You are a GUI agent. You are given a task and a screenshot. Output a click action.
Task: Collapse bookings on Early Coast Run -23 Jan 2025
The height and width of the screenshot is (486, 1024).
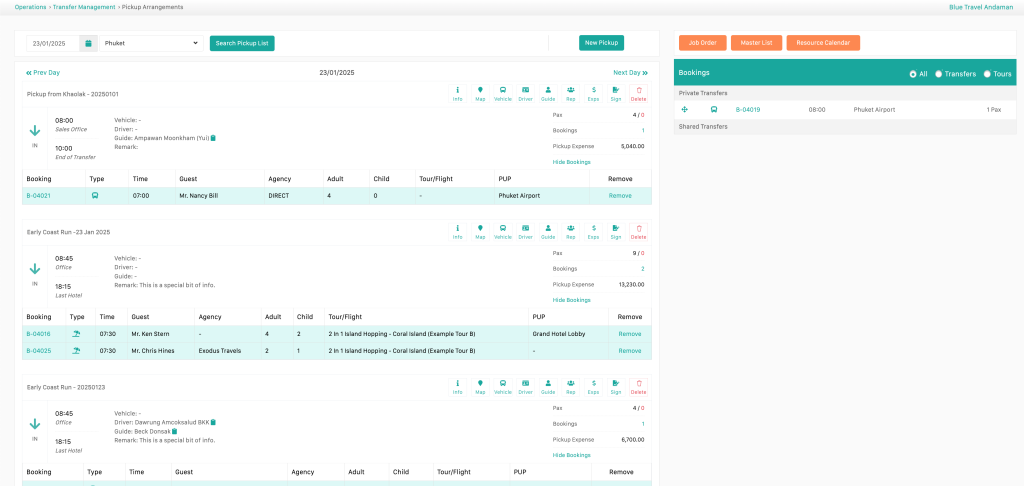pos(571,300)
